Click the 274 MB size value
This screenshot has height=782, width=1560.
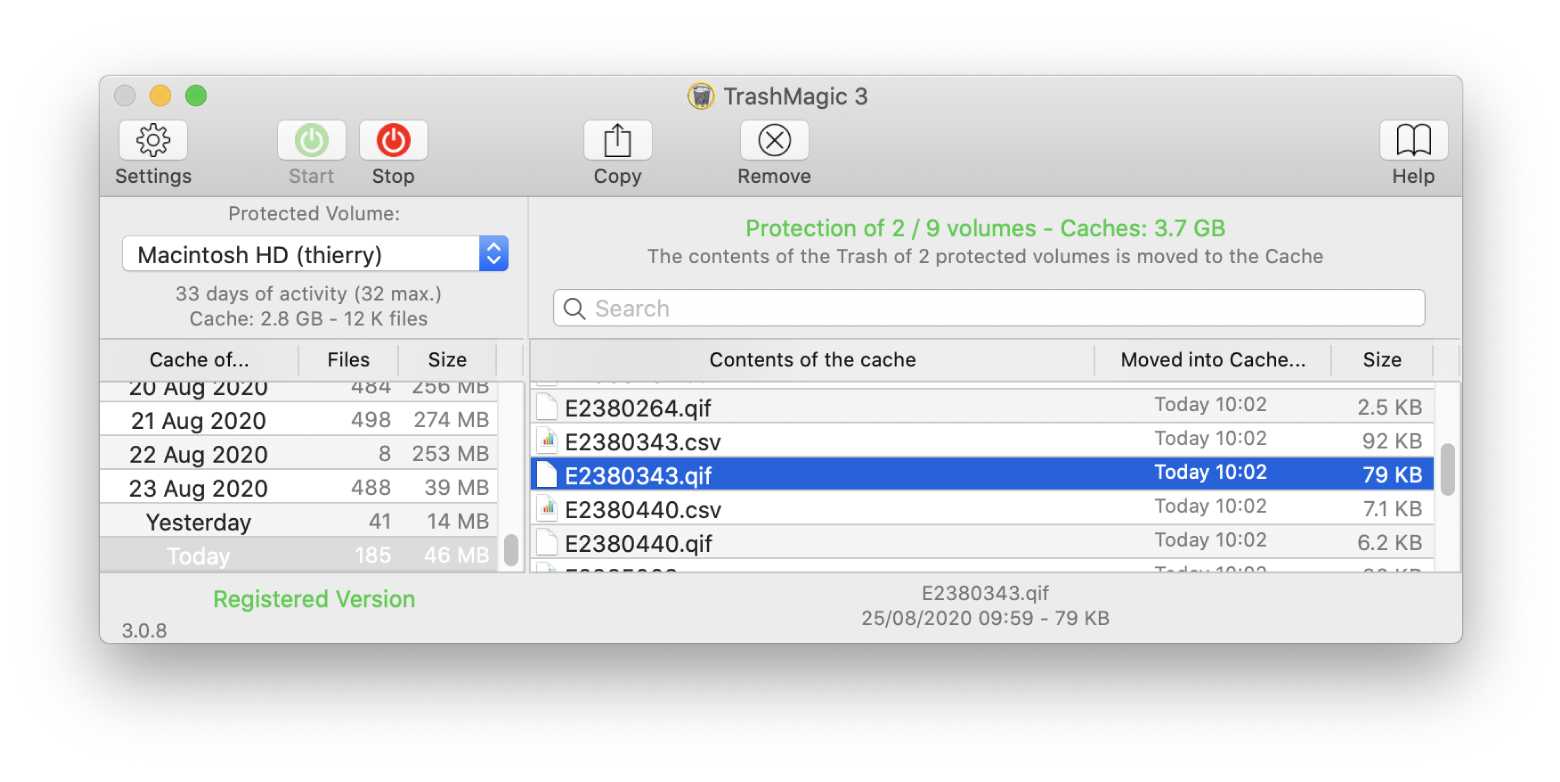451,420
